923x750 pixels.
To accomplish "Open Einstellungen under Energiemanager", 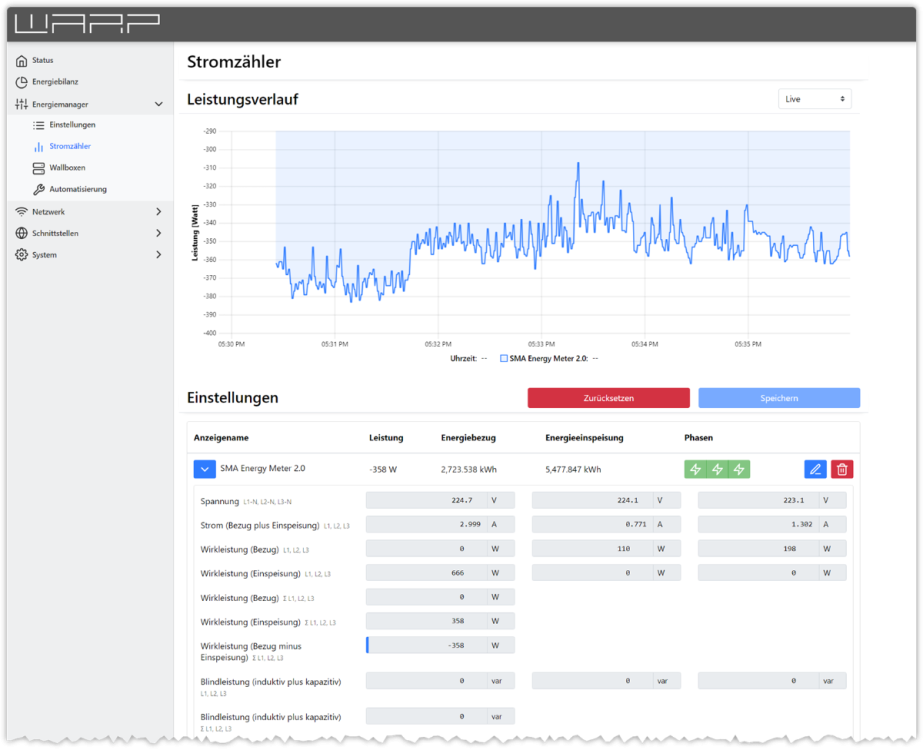I will tap(72, 125).
